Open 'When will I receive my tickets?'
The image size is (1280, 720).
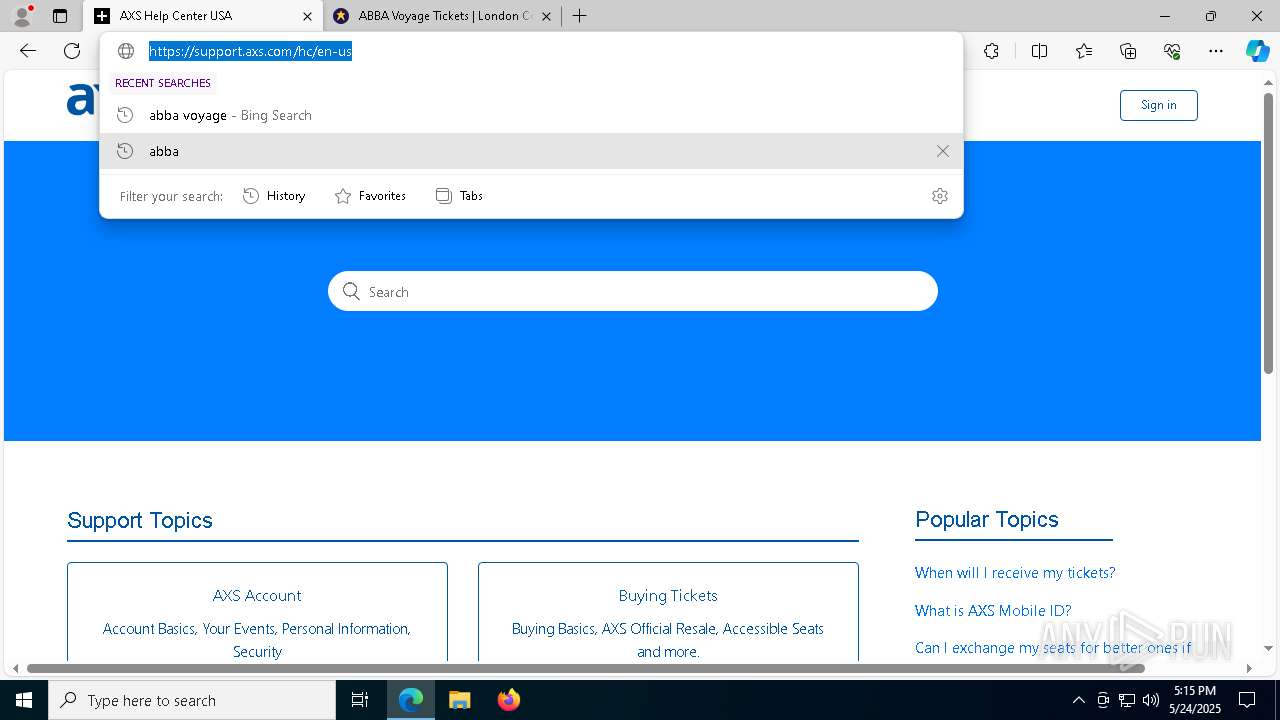[1015, 573]
